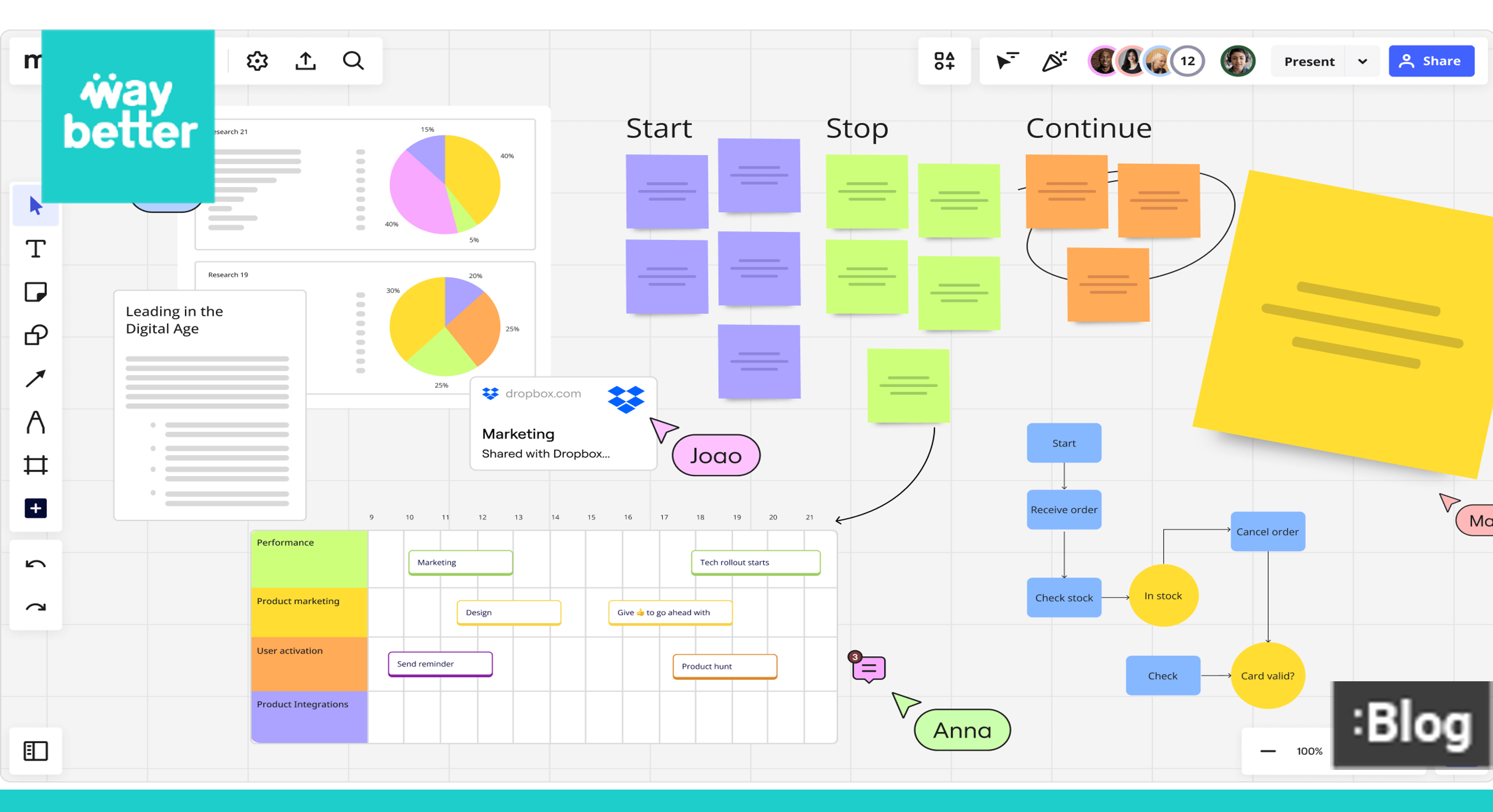Viewport: 1493px width, 812px height.
Task: Select the Leading in the Digital Age document
Action: tap(210, 406)
